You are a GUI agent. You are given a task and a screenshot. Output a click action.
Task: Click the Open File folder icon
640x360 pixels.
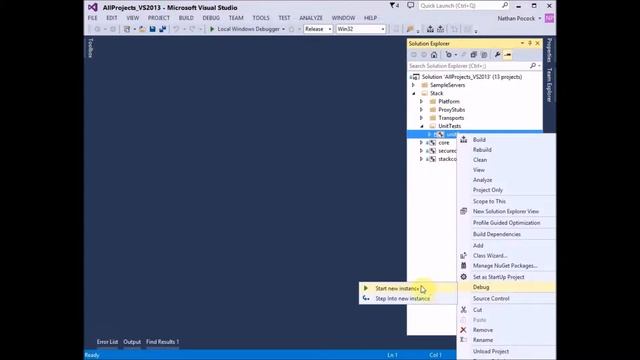[x=142, y=29]
